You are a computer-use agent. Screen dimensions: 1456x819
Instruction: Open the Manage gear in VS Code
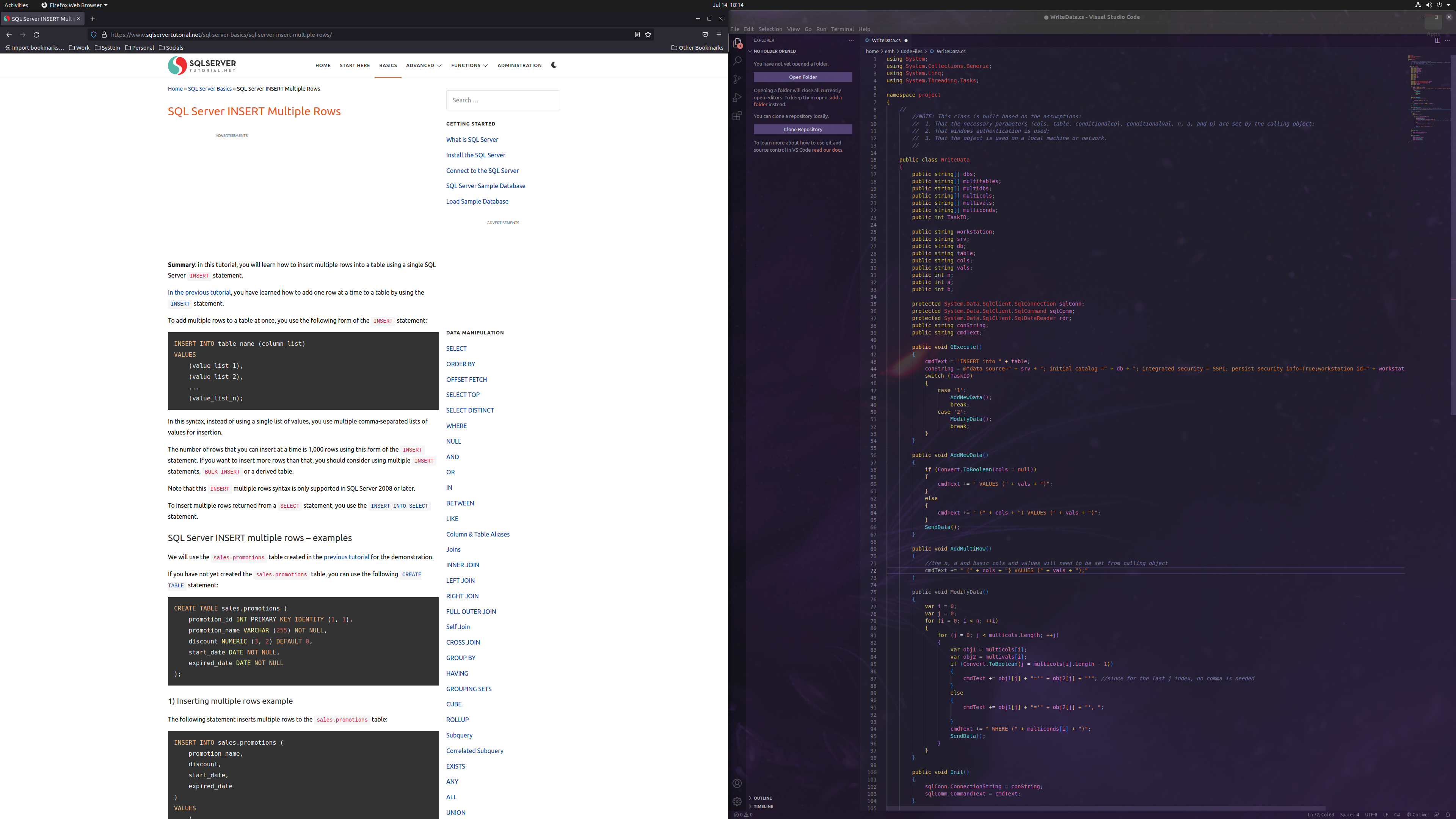[x=737, y=802]
